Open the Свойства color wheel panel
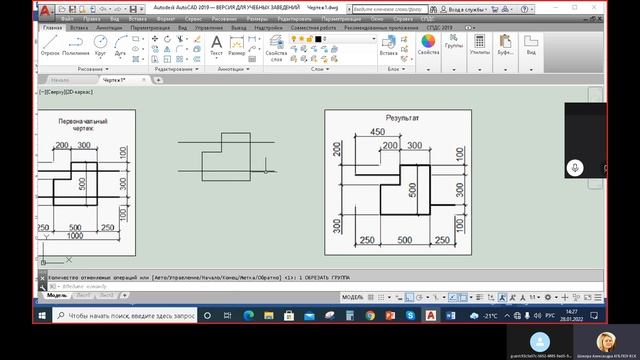Image resolution: width=640 pixels, height=360 pixels. pyautogui.click(x=428, y=44)
